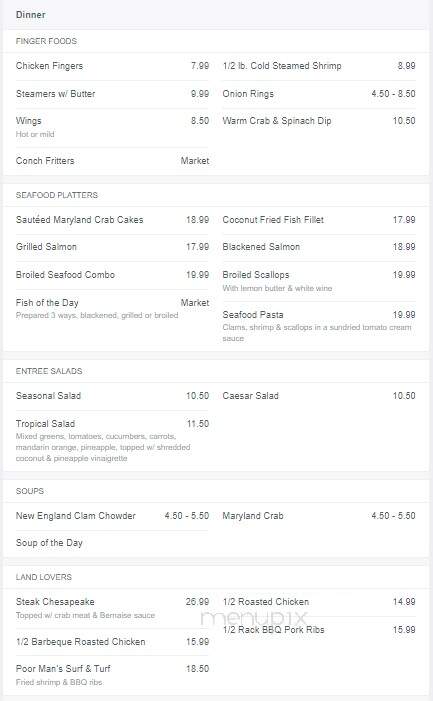Image resolution: width=433 pixels, height=701 pixels.
Task: Open the Finger Foods section header
Action: (46, 41)
